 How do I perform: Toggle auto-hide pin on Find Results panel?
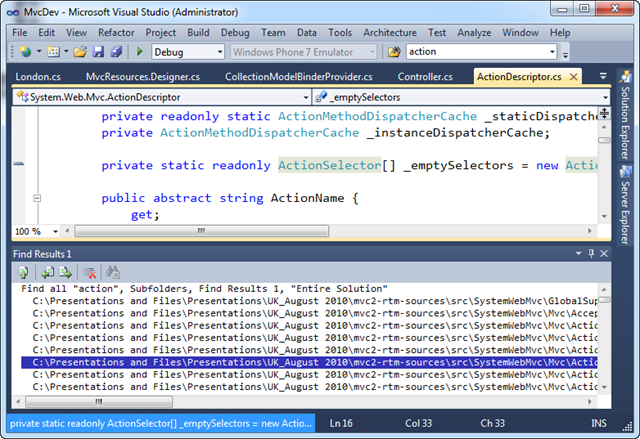[591, 254]
